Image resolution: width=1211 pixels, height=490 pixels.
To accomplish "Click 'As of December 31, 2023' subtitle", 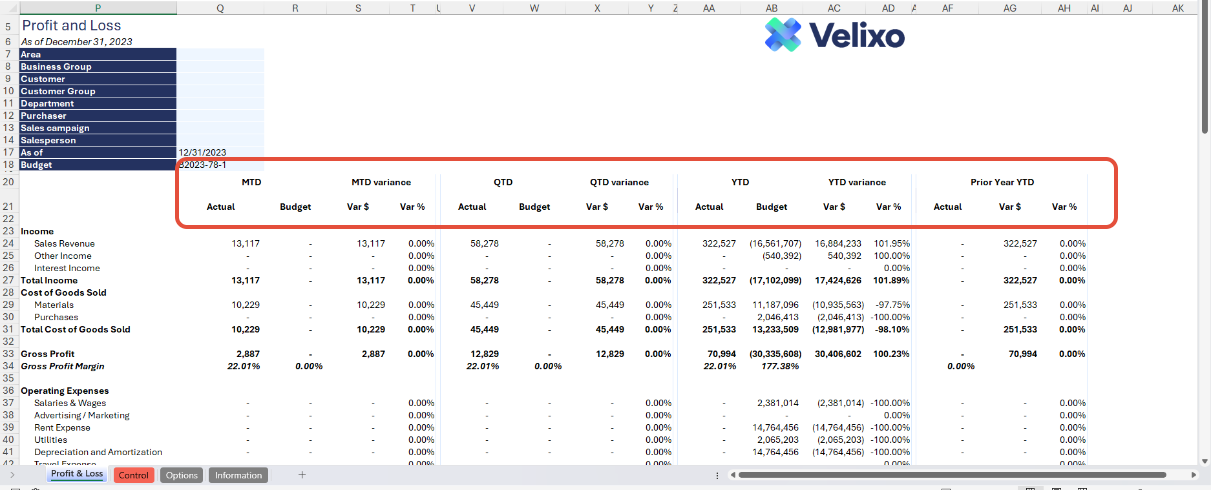I will pos(76,42).
